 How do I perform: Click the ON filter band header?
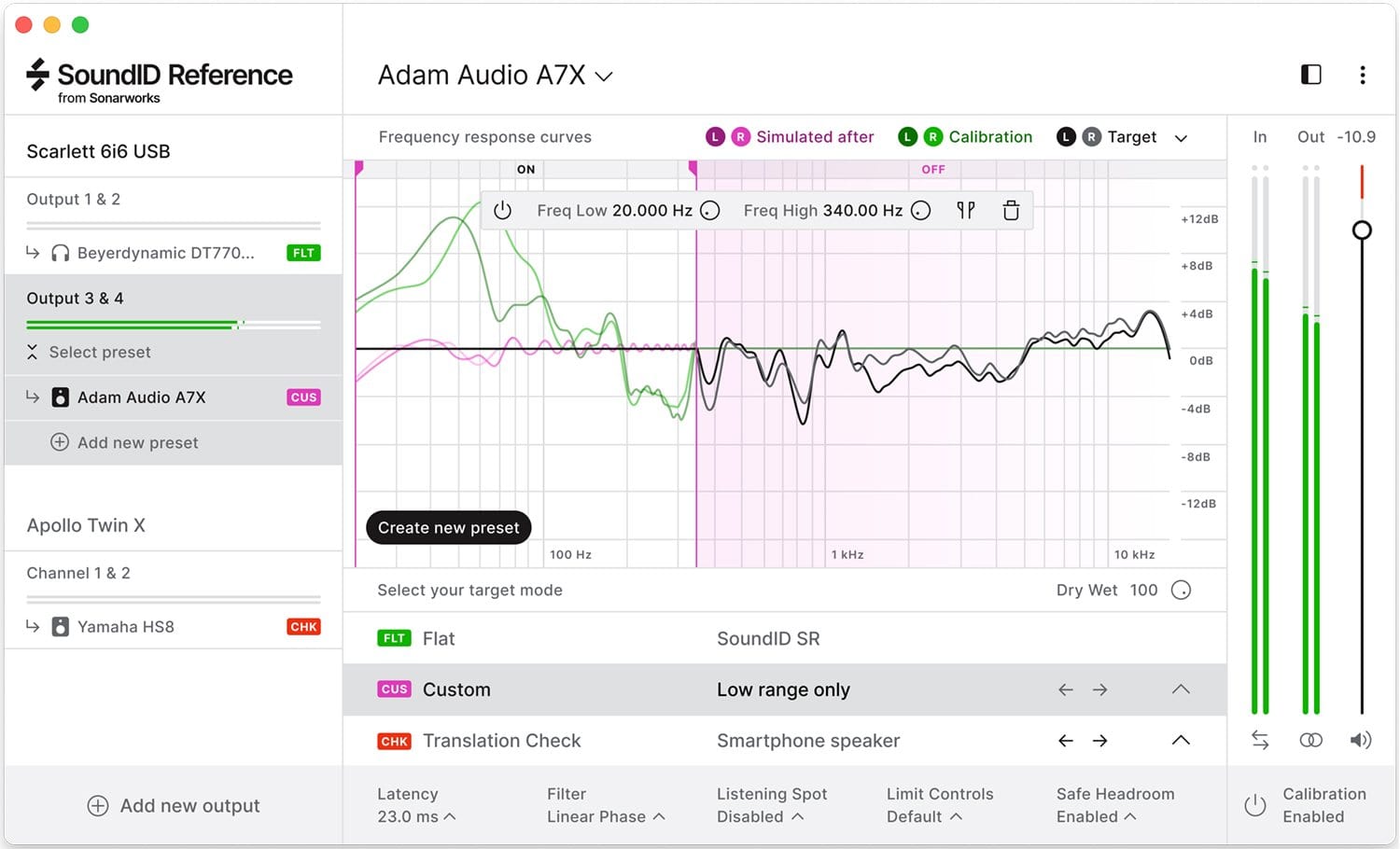pyautogui.click(x=525, y=170)
